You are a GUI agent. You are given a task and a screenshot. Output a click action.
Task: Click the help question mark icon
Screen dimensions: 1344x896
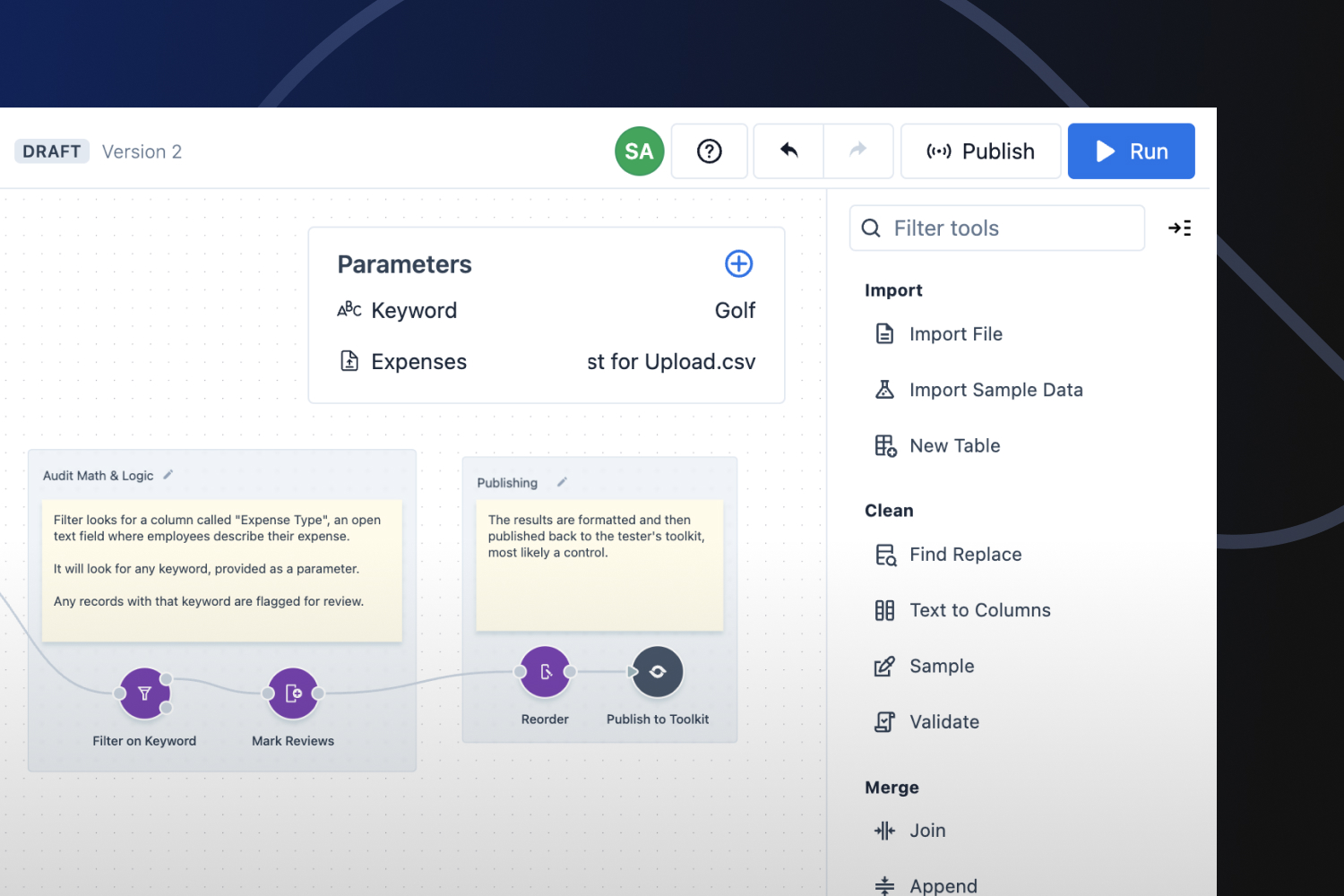point(709,151)
